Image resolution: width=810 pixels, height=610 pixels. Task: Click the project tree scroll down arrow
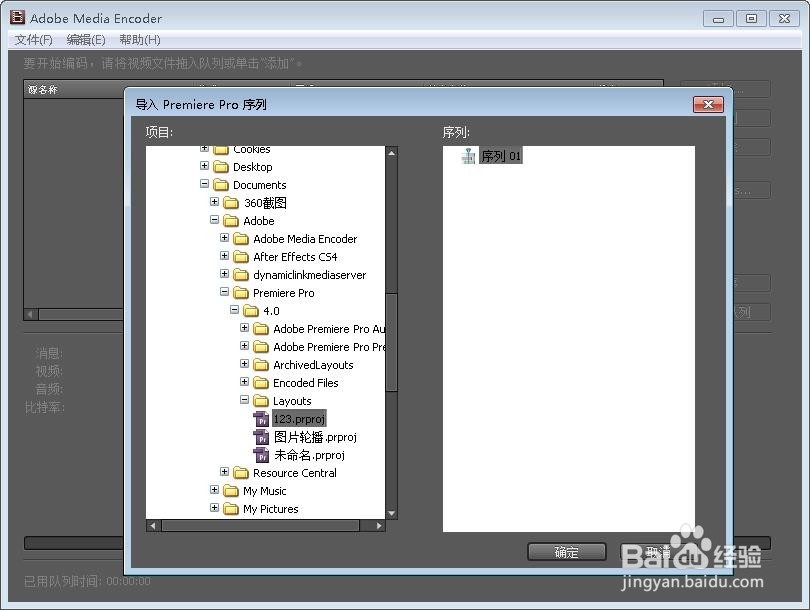(392, 513)
